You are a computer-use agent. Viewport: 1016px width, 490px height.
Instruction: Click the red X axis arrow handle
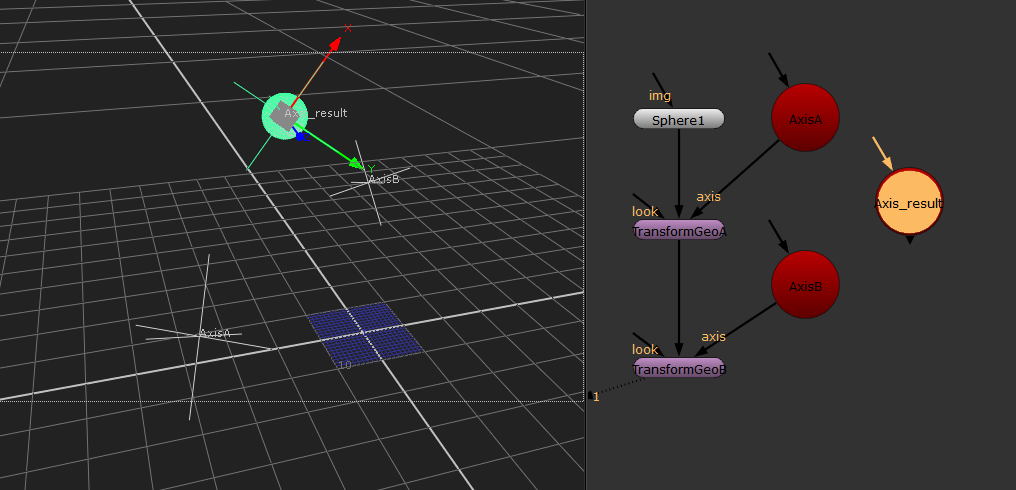point(336,41)
